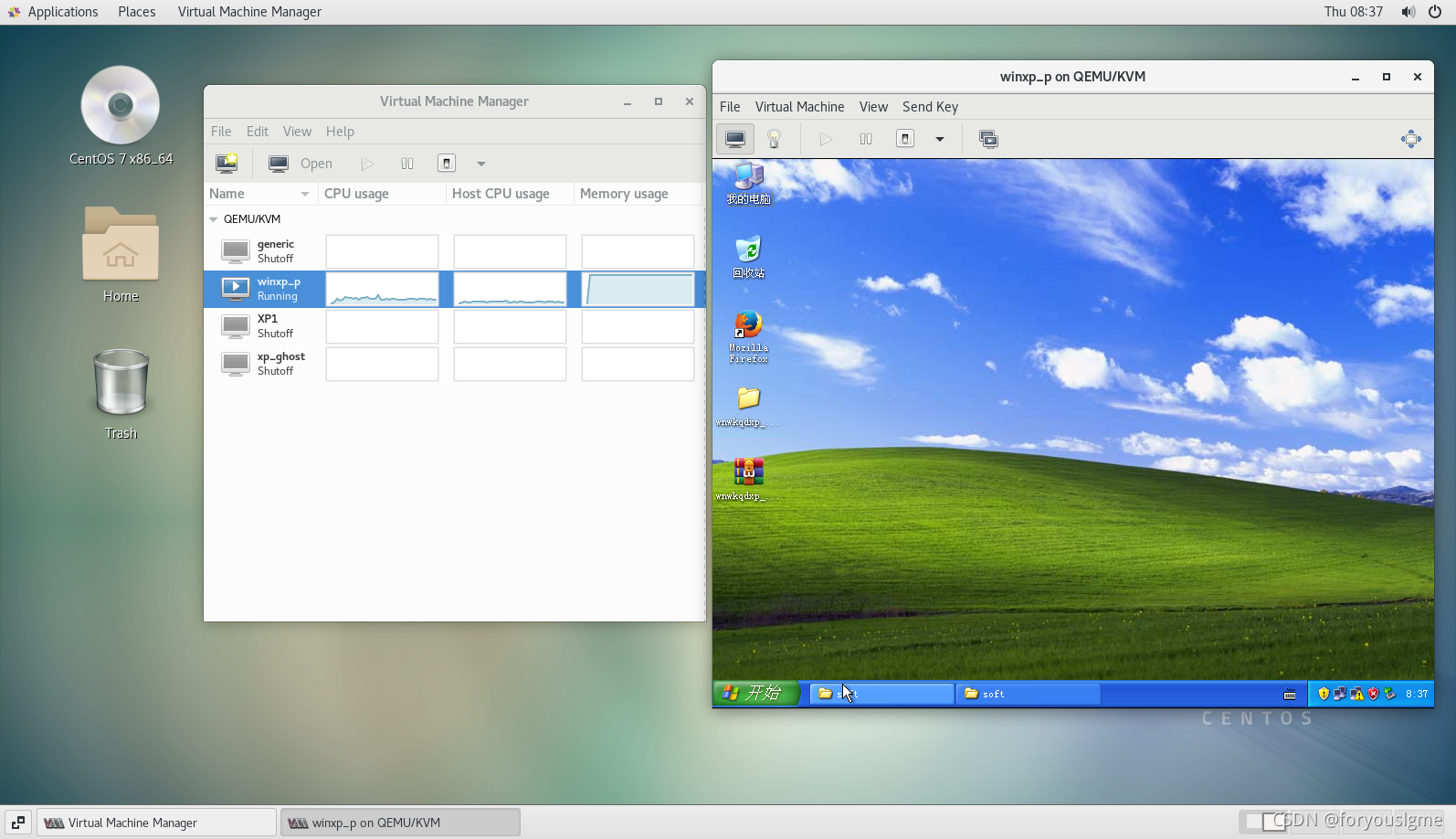Sort by the Name column header

pyautogui.click(x=260, y=194)
